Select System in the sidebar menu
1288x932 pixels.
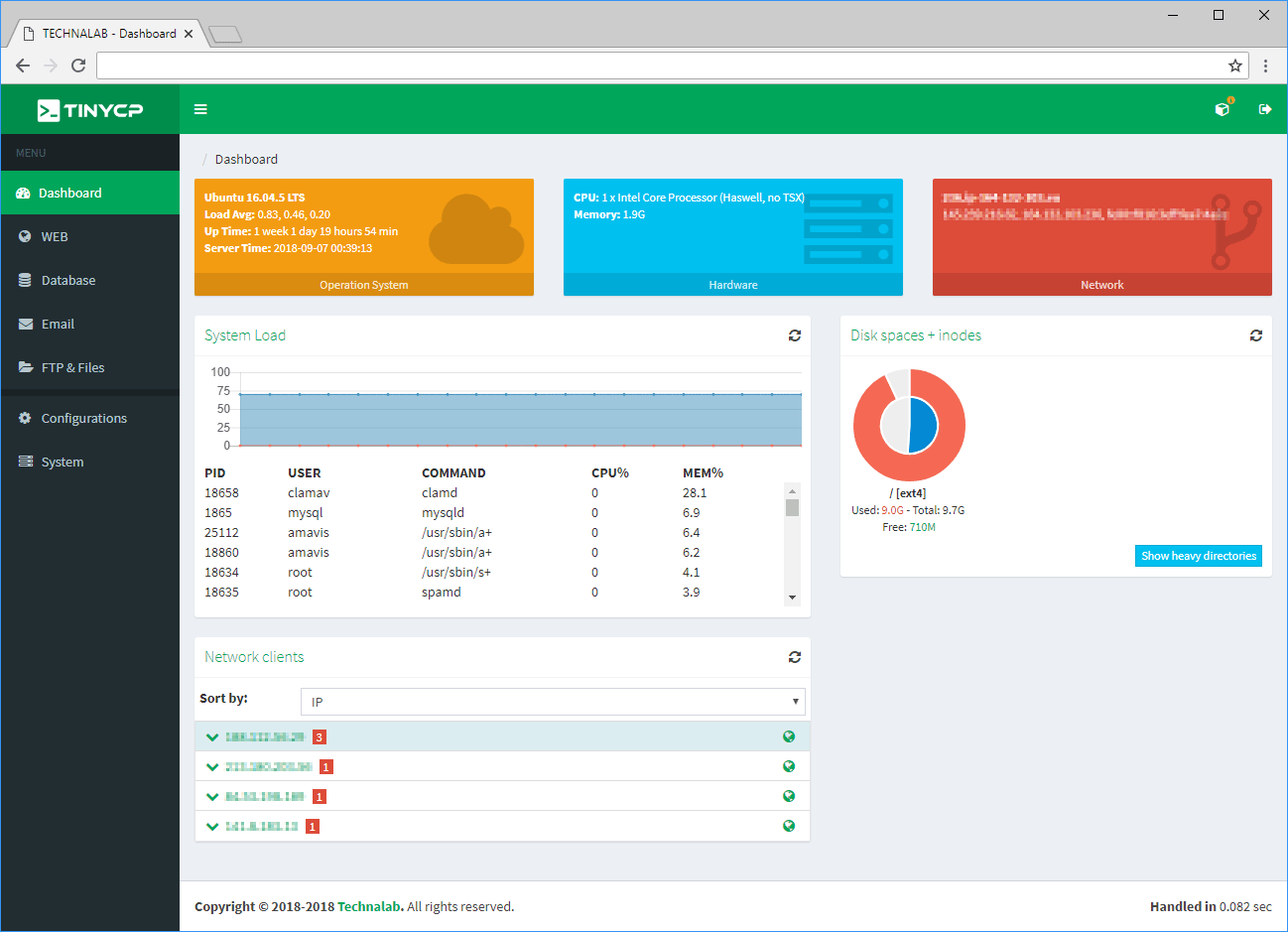[63, 462]
